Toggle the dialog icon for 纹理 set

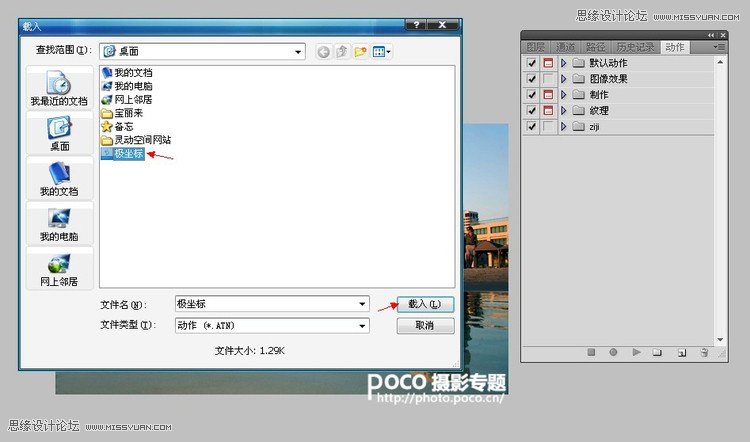coord(548,110)
